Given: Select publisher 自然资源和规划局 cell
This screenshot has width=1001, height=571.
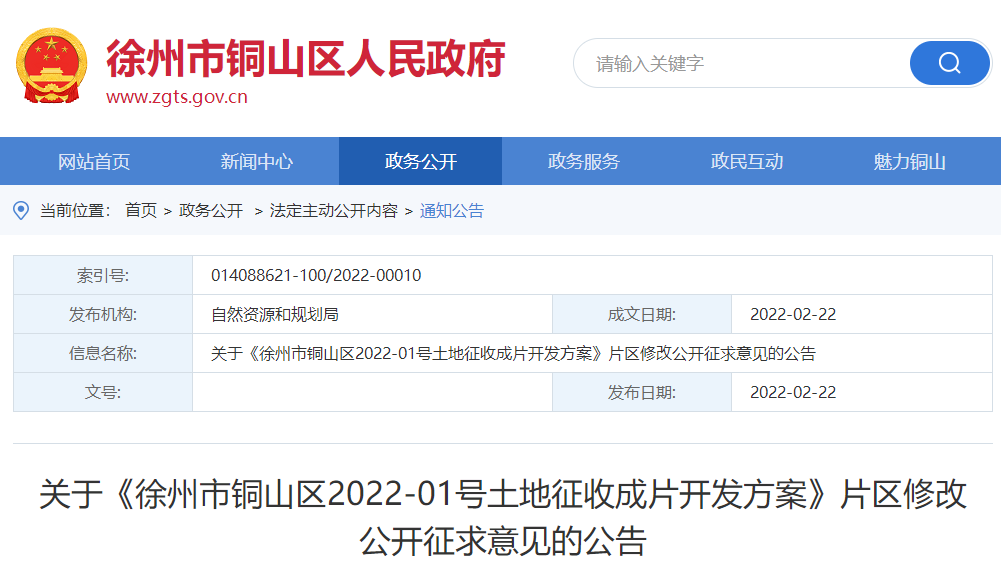Looking at the screenshot, I should [x=372, y=314].
